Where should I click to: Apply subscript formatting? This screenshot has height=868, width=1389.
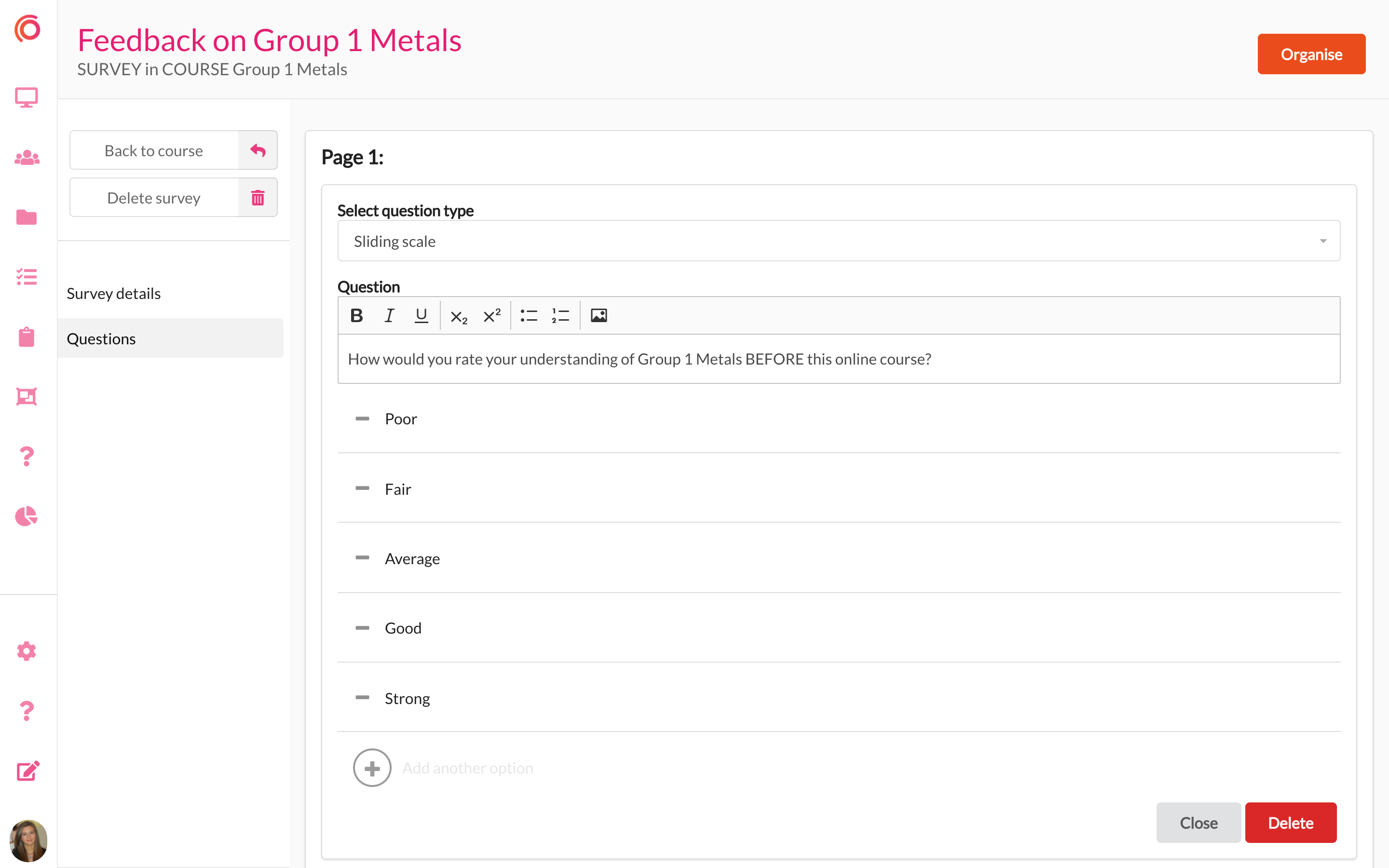pos(459,316)
